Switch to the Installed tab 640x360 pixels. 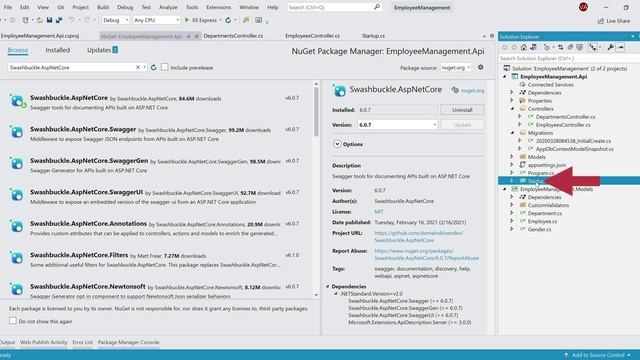tap(58, 50)
